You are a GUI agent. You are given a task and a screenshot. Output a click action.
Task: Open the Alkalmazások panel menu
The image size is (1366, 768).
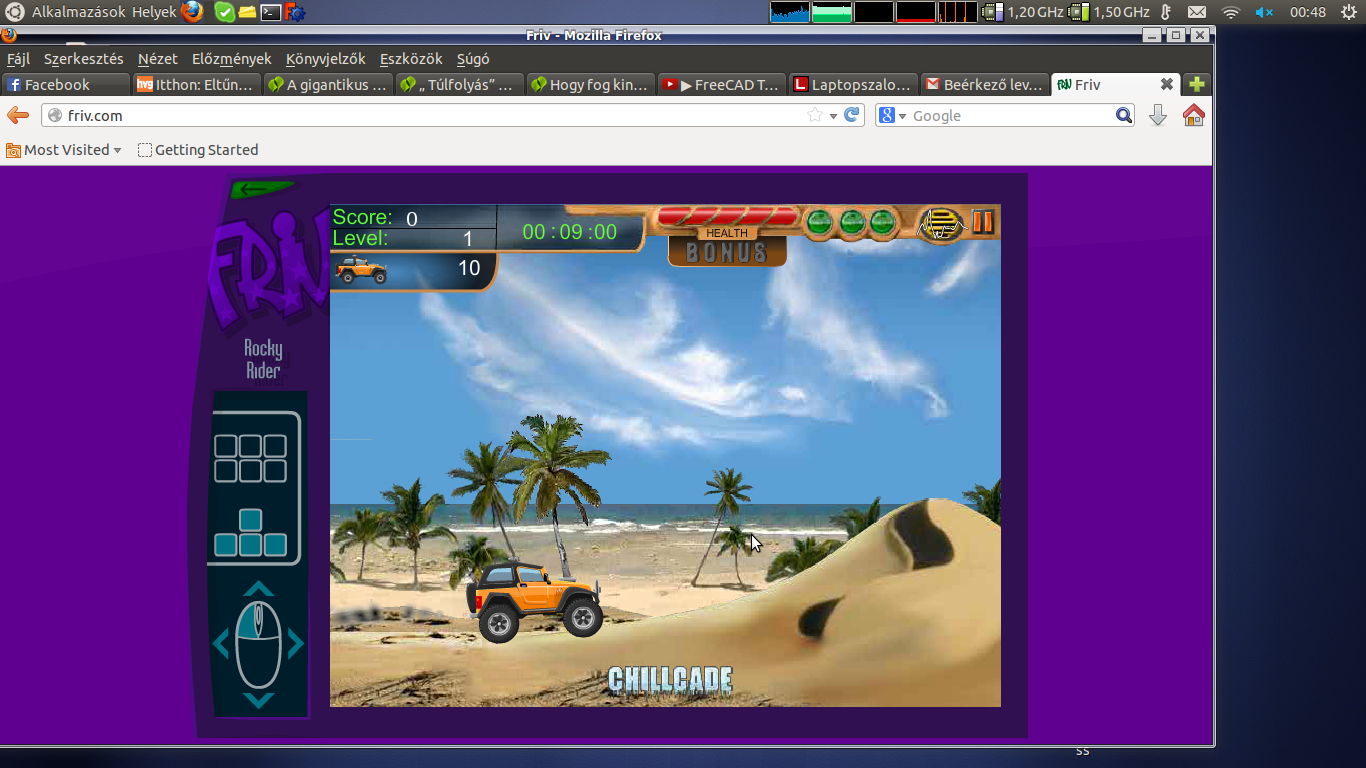78,12
